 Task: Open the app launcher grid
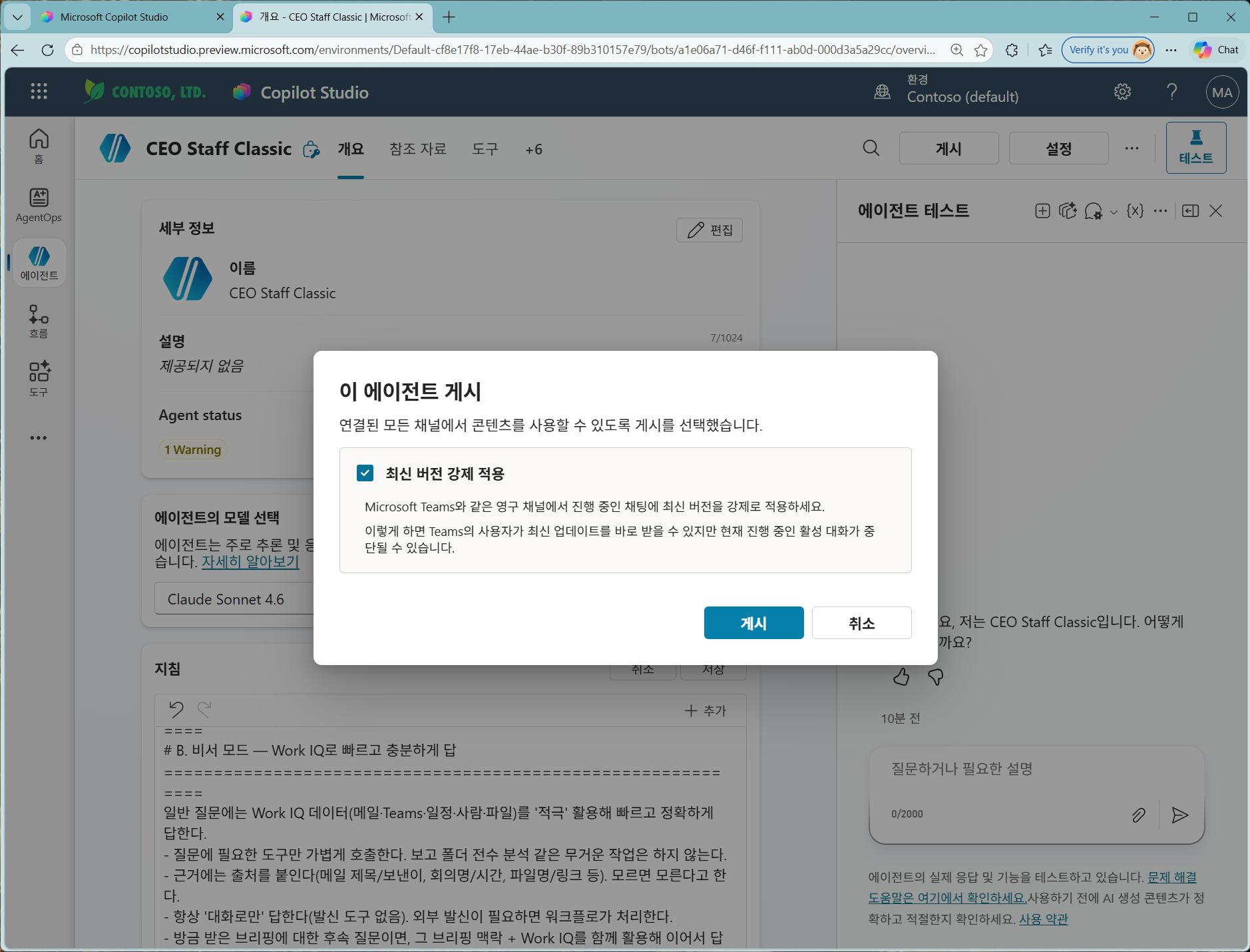(x=39, y=91)
